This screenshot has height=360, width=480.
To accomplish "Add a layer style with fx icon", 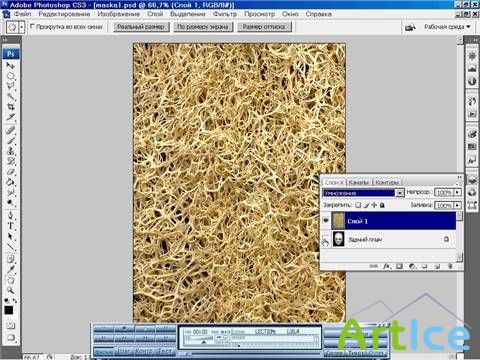I will point(387,266).
